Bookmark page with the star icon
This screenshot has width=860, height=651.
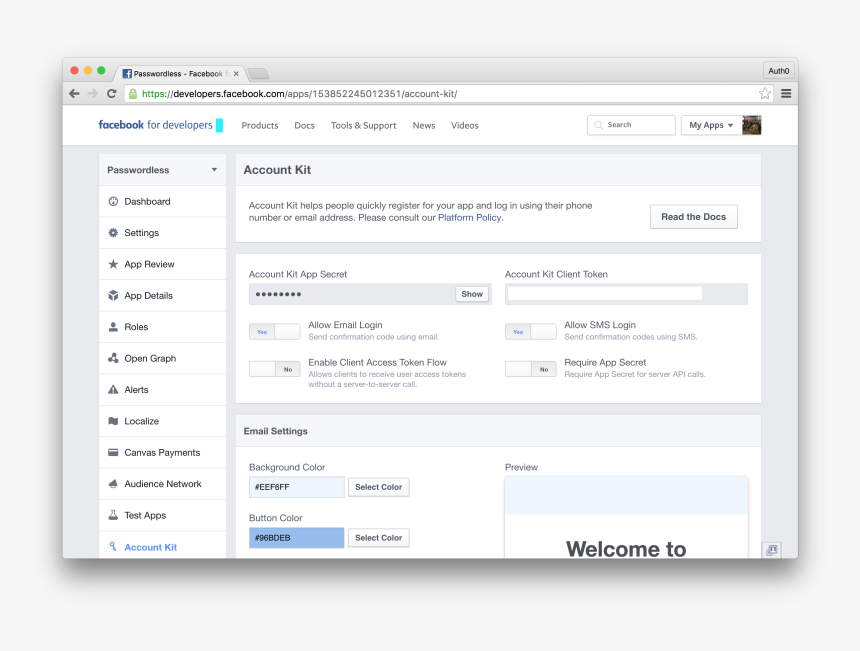click(765, 94)
